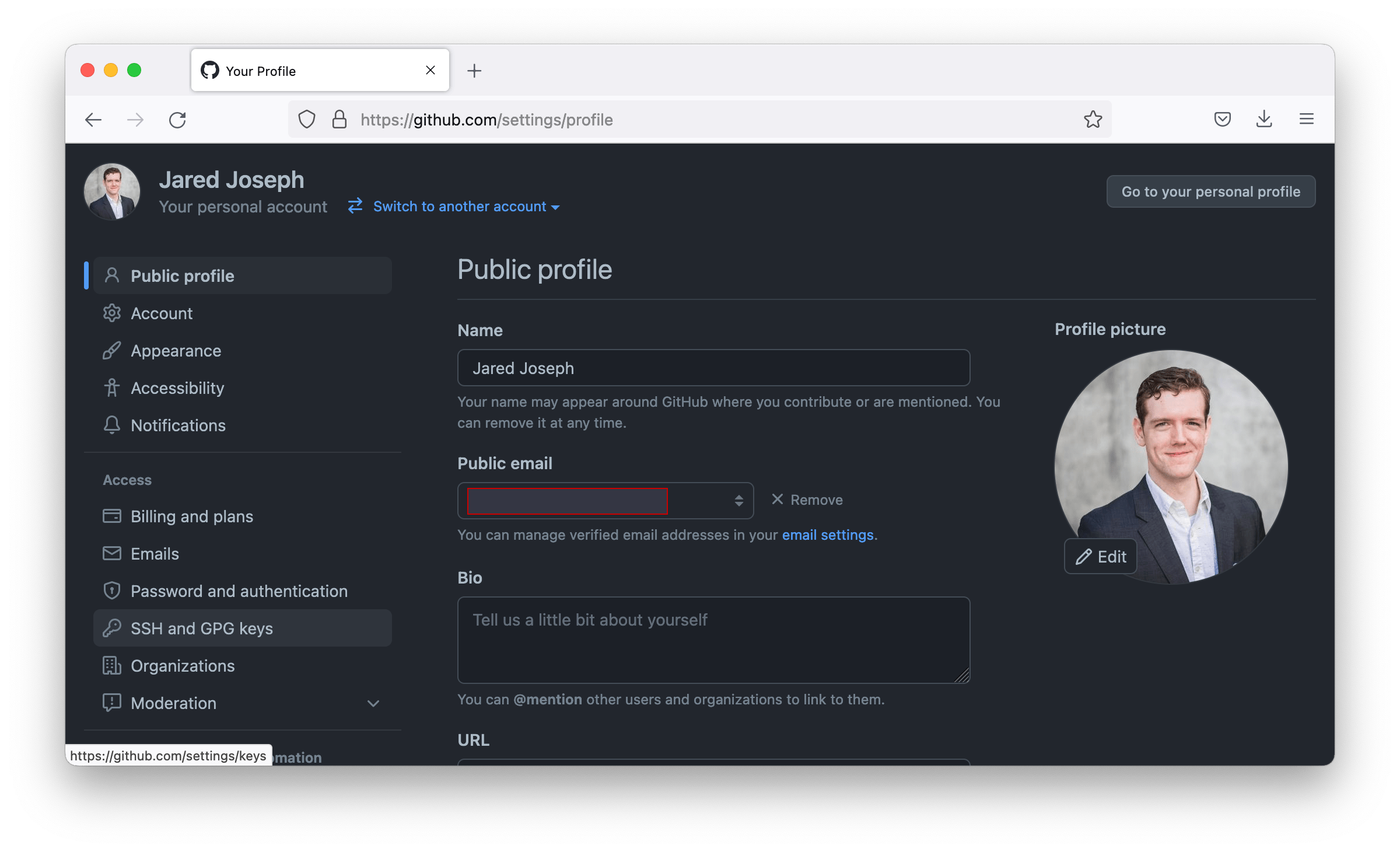Open the email settings link

click(827, 535)
